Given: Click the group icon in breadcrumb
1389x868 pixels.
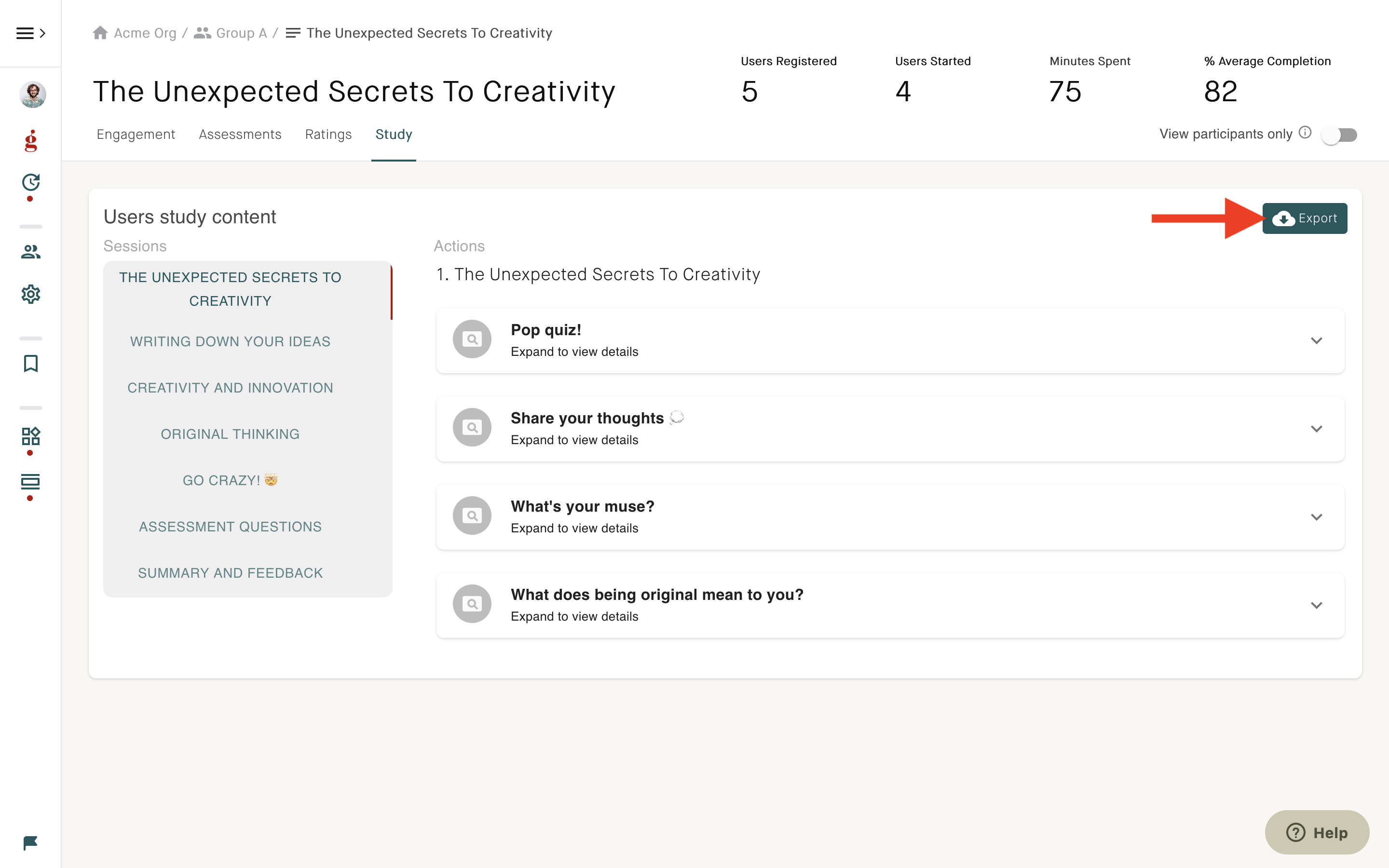Looking at the screenshot, I should pos(202,33).
